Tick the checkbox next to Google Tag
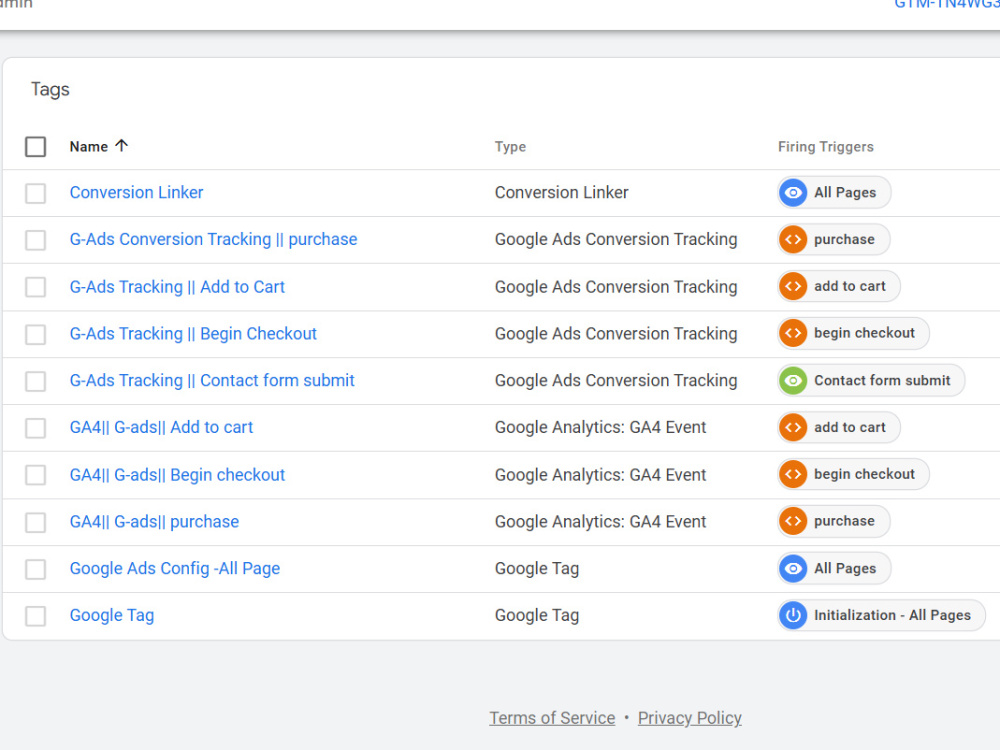Image resolution: width=1000 pixels, height=750 pixels. click(36, 616)
